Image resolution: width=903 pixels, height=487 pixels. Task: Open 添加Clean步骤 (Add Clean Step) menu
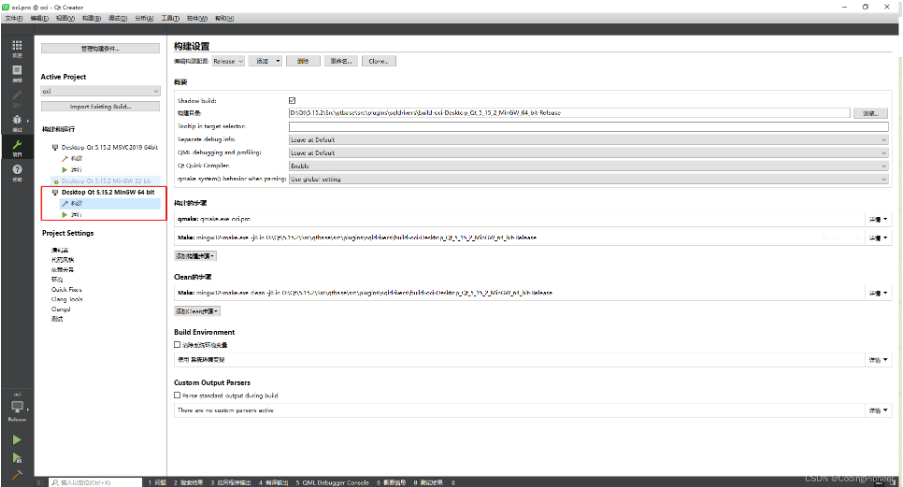point(198,311)
